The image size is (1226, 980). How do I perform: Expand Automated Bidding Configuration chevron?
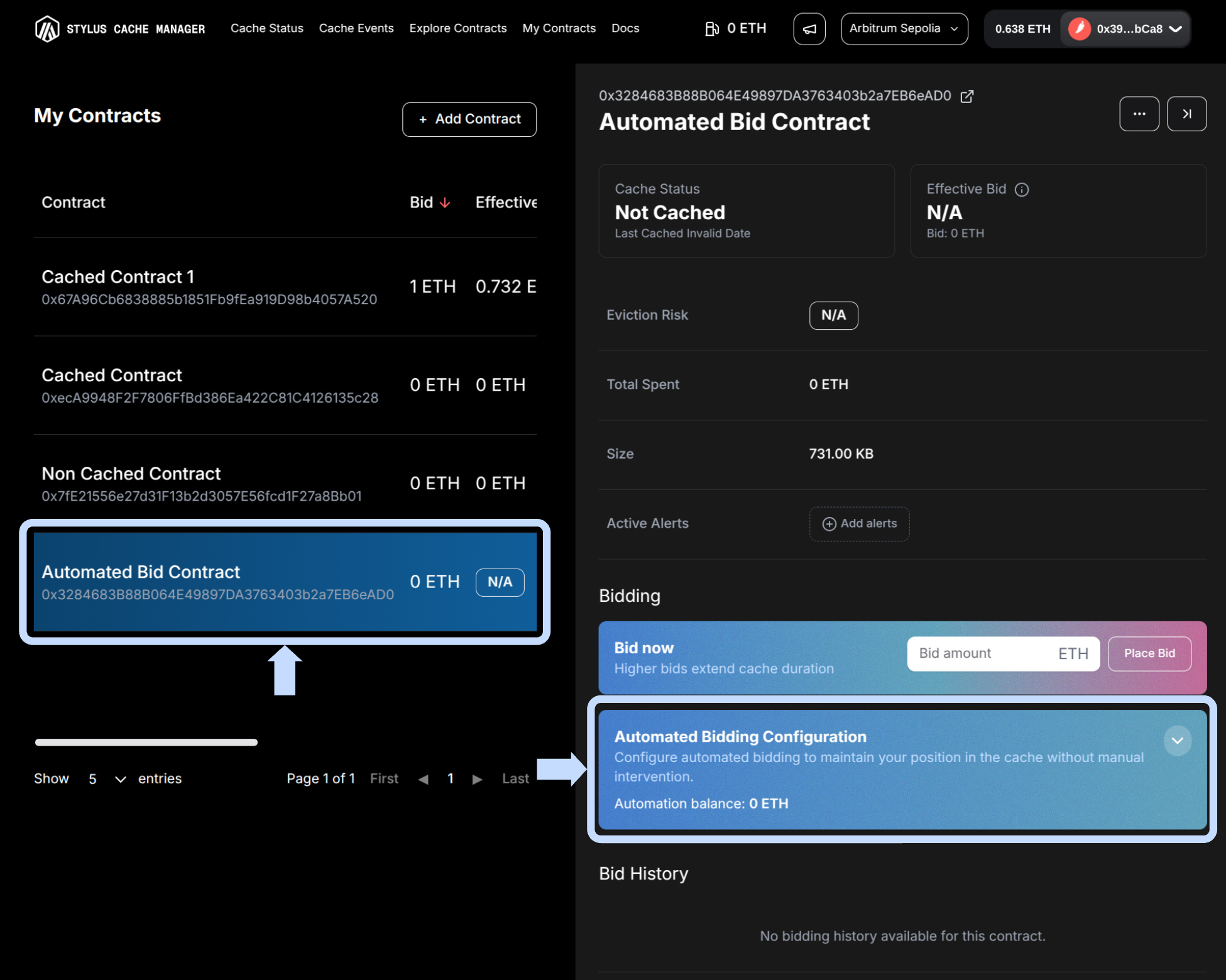click(1178, 741)
